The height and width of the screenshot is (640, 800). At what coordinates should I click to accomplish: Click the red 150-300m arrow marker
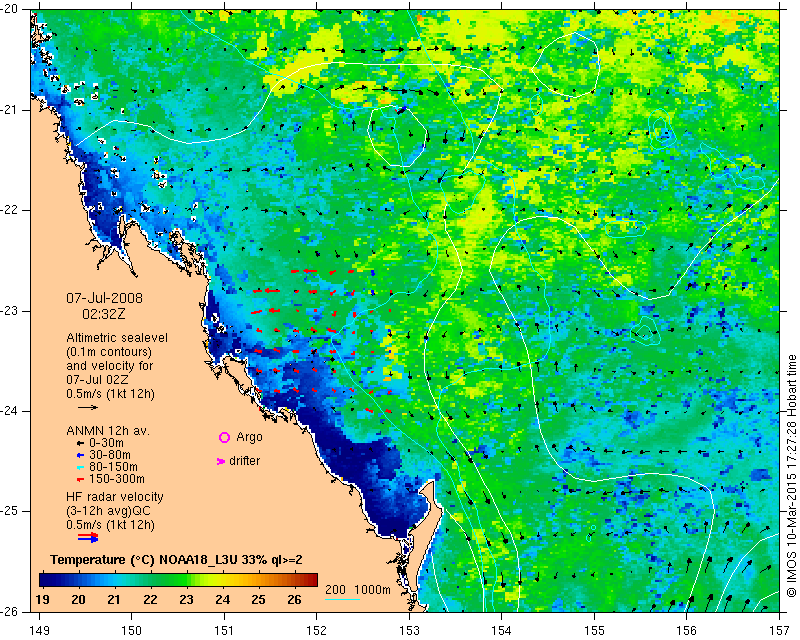point(80,480)
